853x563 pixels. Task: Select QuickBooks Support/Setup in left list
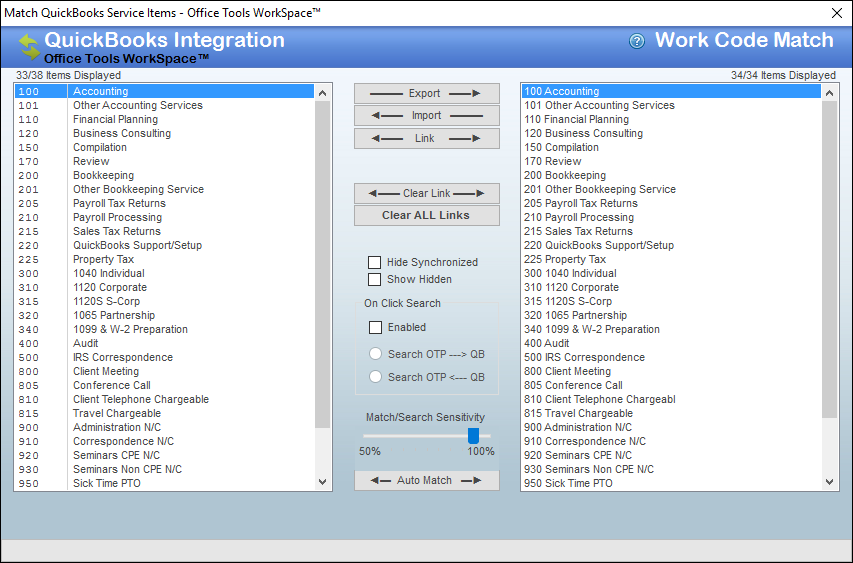coord(165,246)
